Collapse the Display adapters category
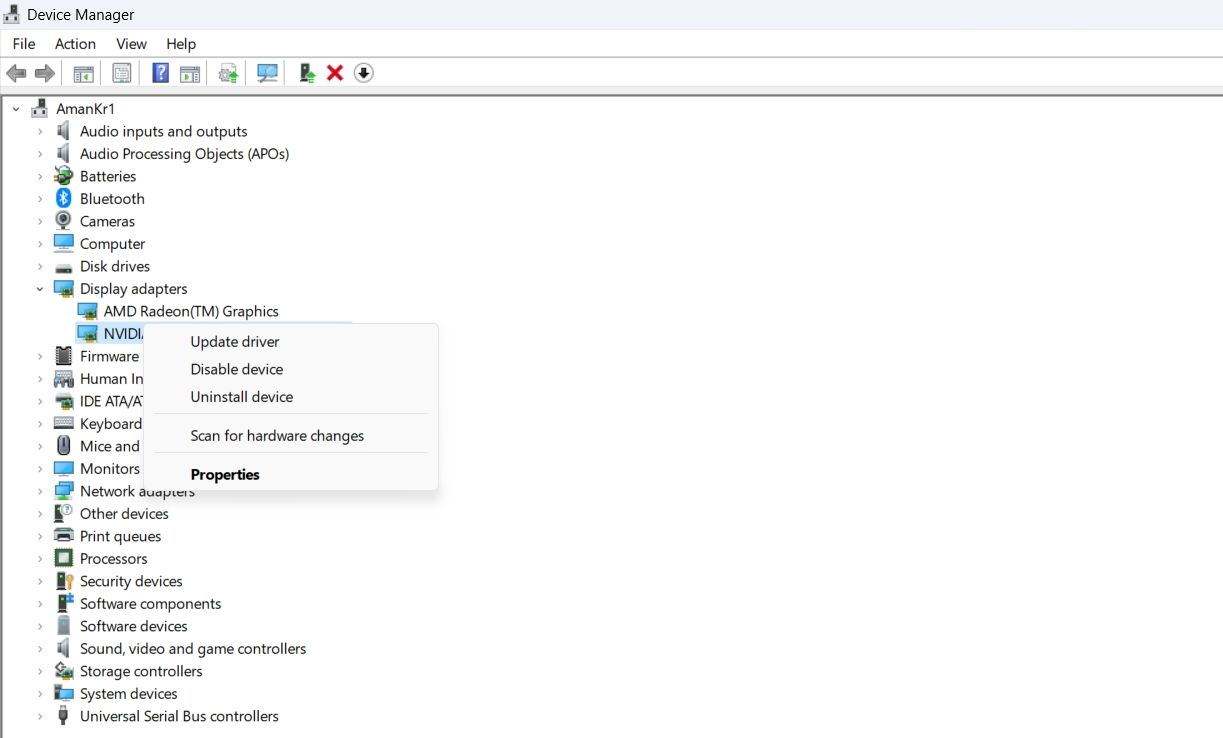This screenshot has width=1223, height=738. (x=40, y=288)
